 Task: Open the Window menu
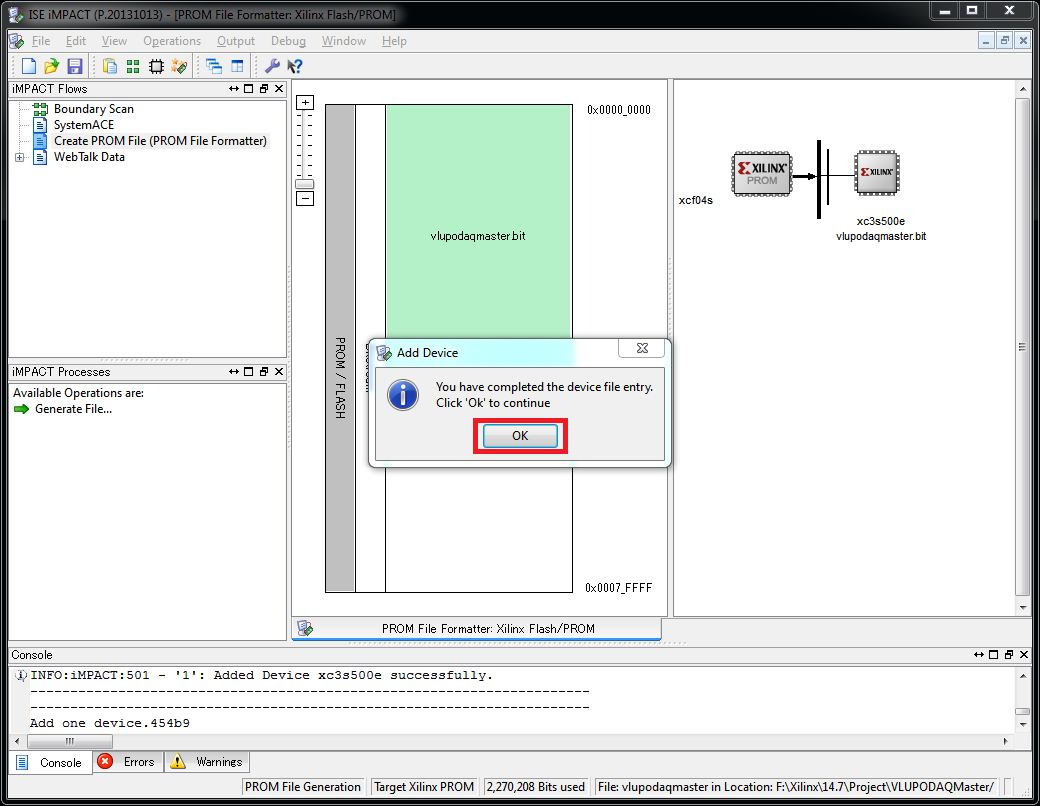[x=344, y=41]
